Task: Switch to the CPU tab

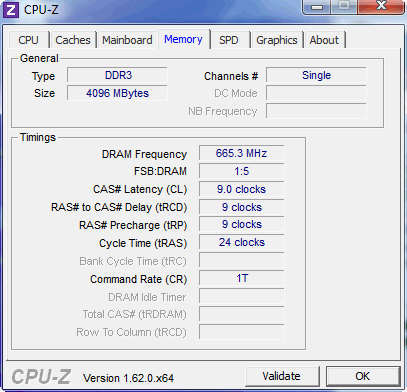Action: [29, 40]
